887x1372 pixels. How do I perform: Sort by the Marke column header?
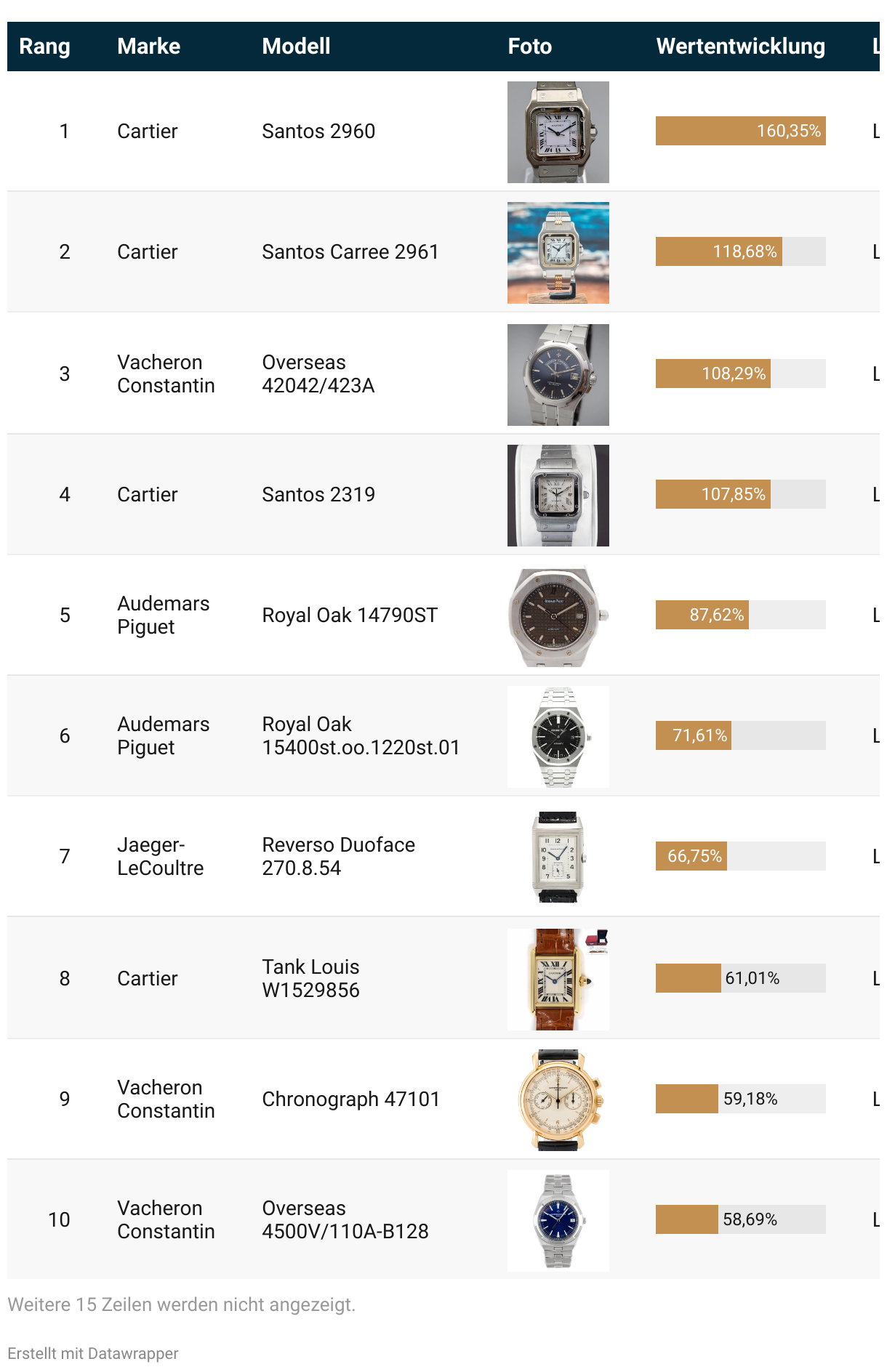(x=149, y=47)
